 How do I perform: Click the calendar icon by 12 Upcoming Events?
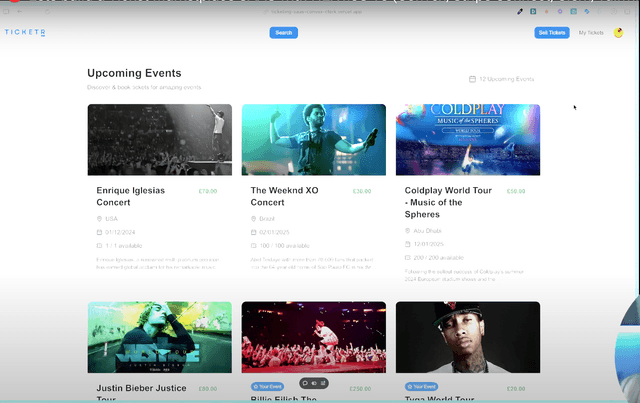click(x=472, y=79)
